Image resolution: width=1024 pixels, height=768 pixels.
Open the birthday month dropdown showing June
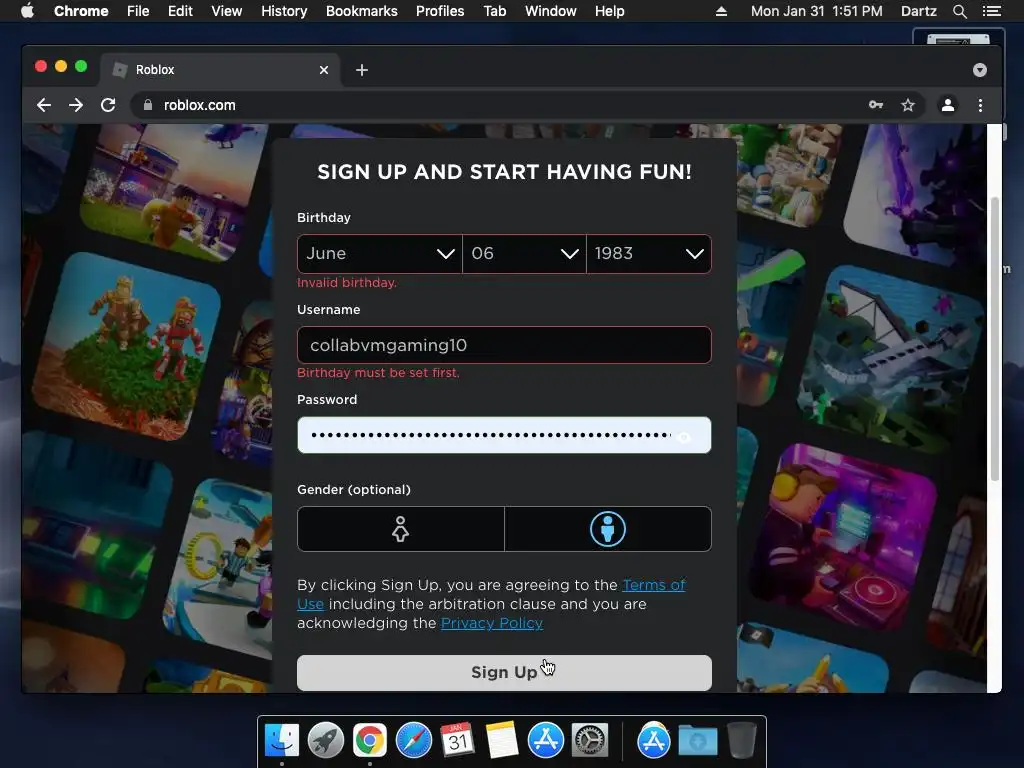[x=379, y=253]
